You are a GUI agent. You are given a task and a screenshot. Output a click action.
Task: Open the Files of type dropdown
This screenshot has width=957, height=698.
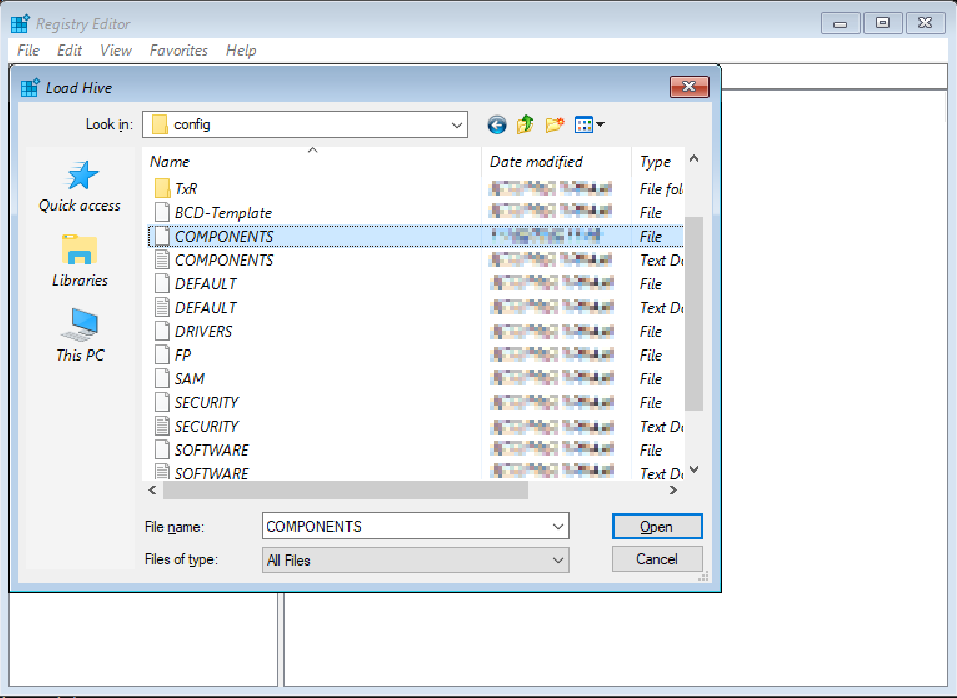(558, 560)
